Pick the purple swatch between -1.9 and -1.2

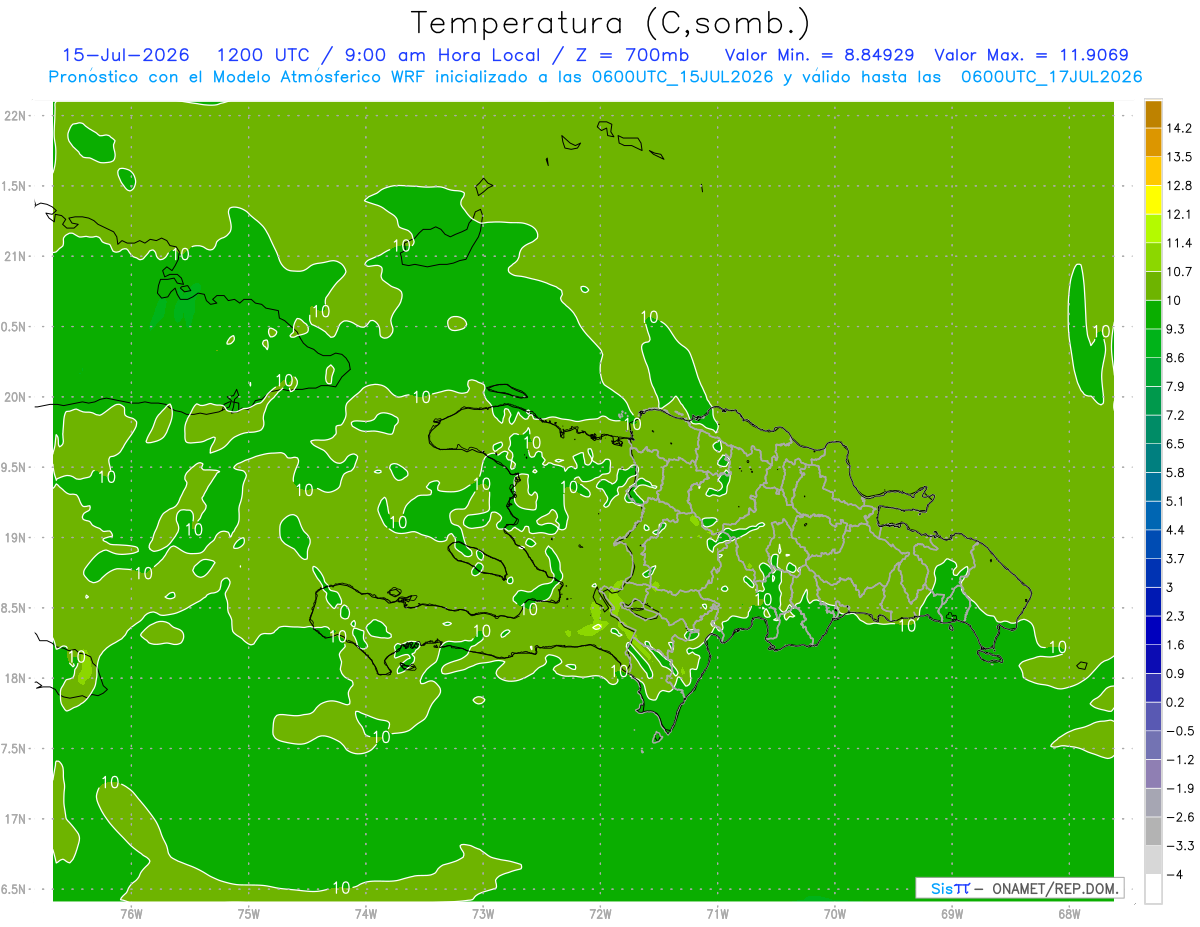(1153, 774)
